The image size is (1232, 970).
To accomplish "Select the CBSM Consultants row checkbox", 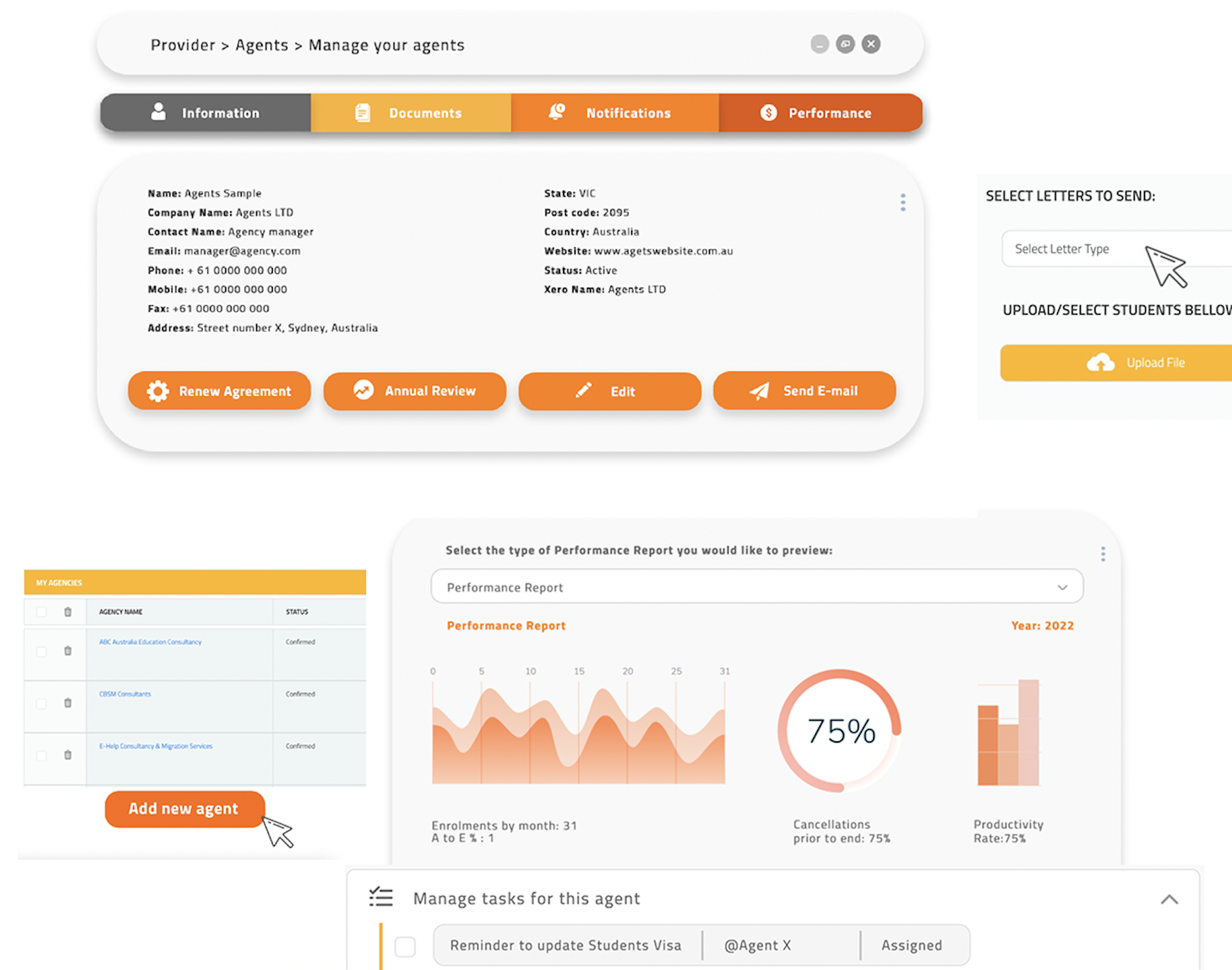I will 41,703.
